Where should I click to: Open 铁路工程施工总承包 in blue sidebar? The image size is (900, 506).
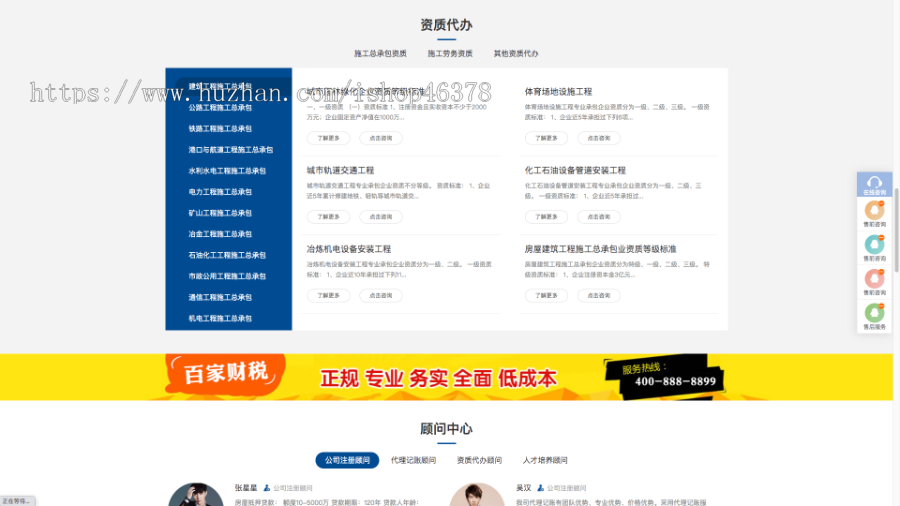coord(220,129)
